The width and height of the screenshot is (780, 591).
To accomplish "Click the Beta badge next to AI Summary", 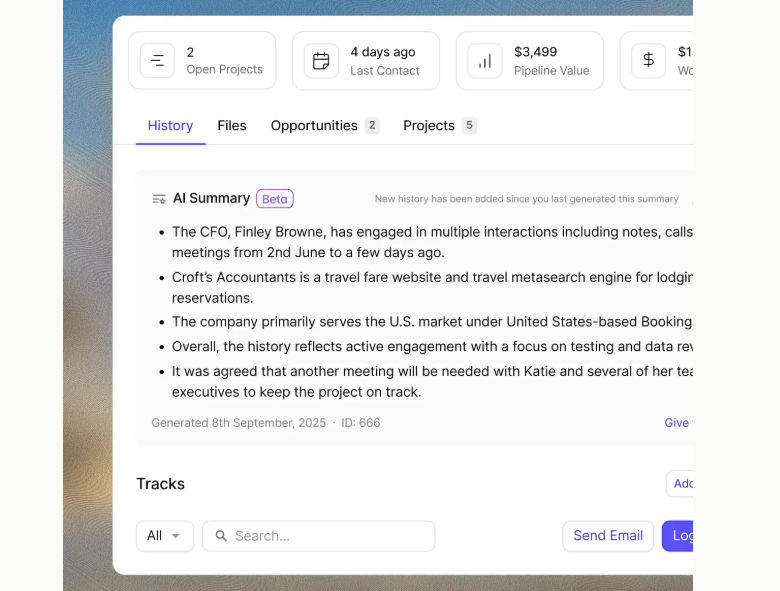I will [x=275, y=199].
